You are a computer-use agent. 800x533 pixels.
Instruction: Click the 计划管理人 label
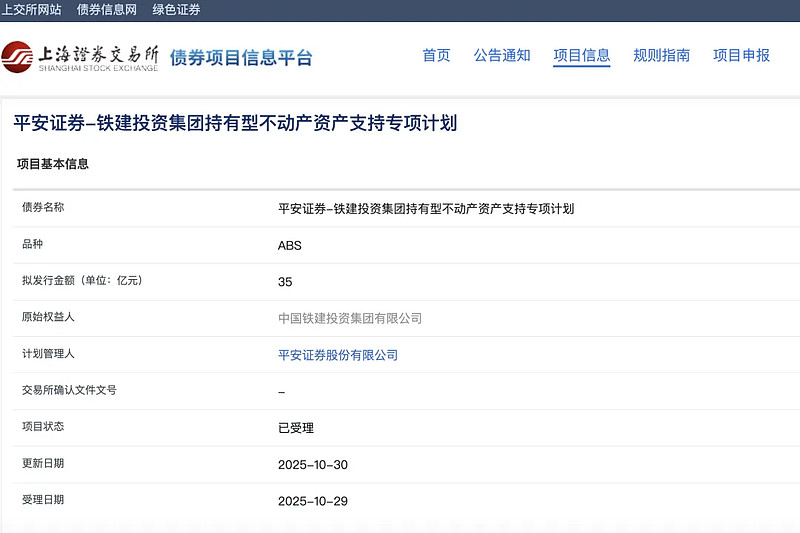tap(48, 353)
